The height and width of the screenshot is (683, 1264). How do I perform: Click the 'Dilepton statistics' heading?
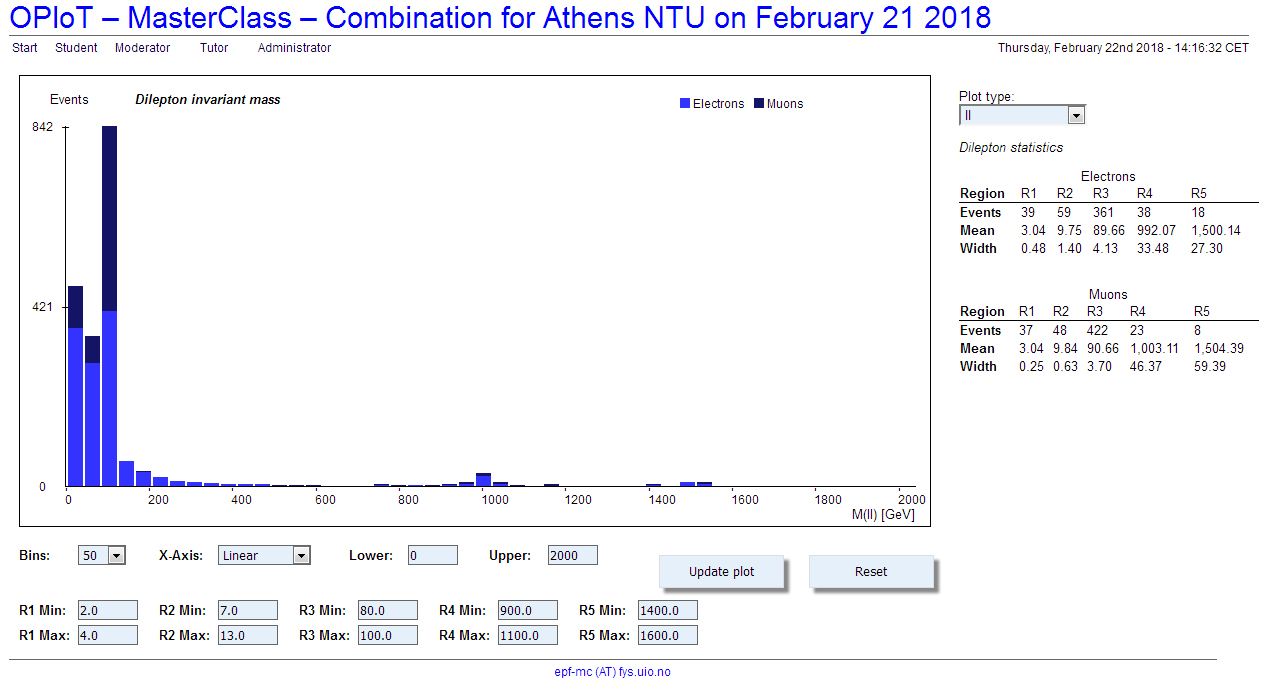1011,148
